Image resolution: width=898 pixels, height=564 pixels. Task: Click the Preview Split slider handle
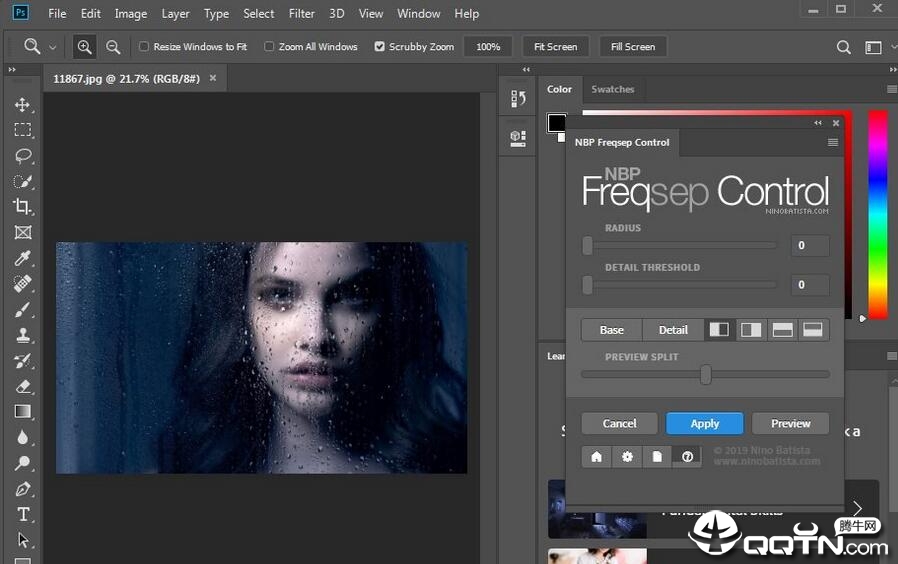(706, 375)
